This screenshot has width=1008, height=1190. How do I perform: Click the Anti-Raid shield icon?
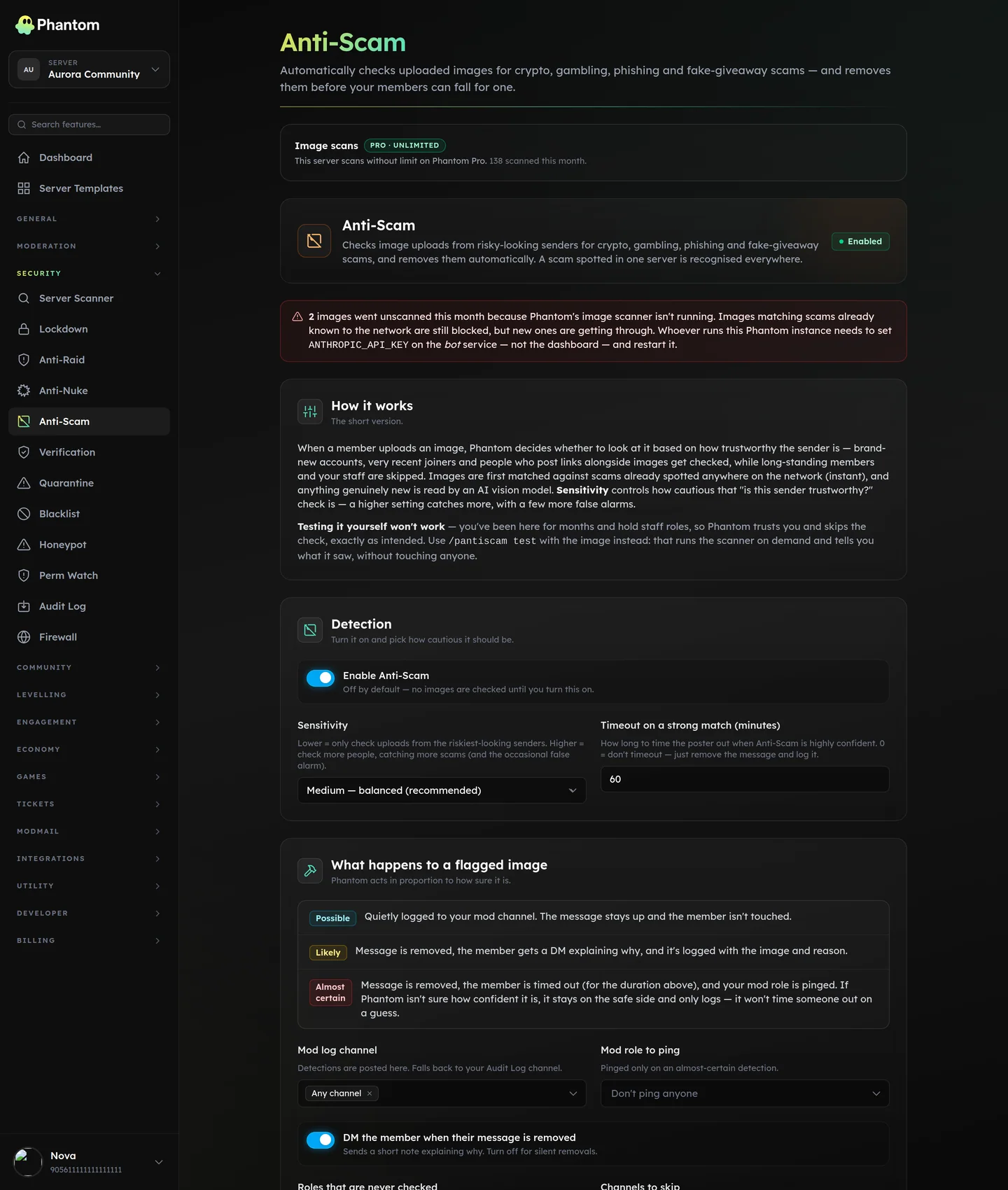point(24,360)
